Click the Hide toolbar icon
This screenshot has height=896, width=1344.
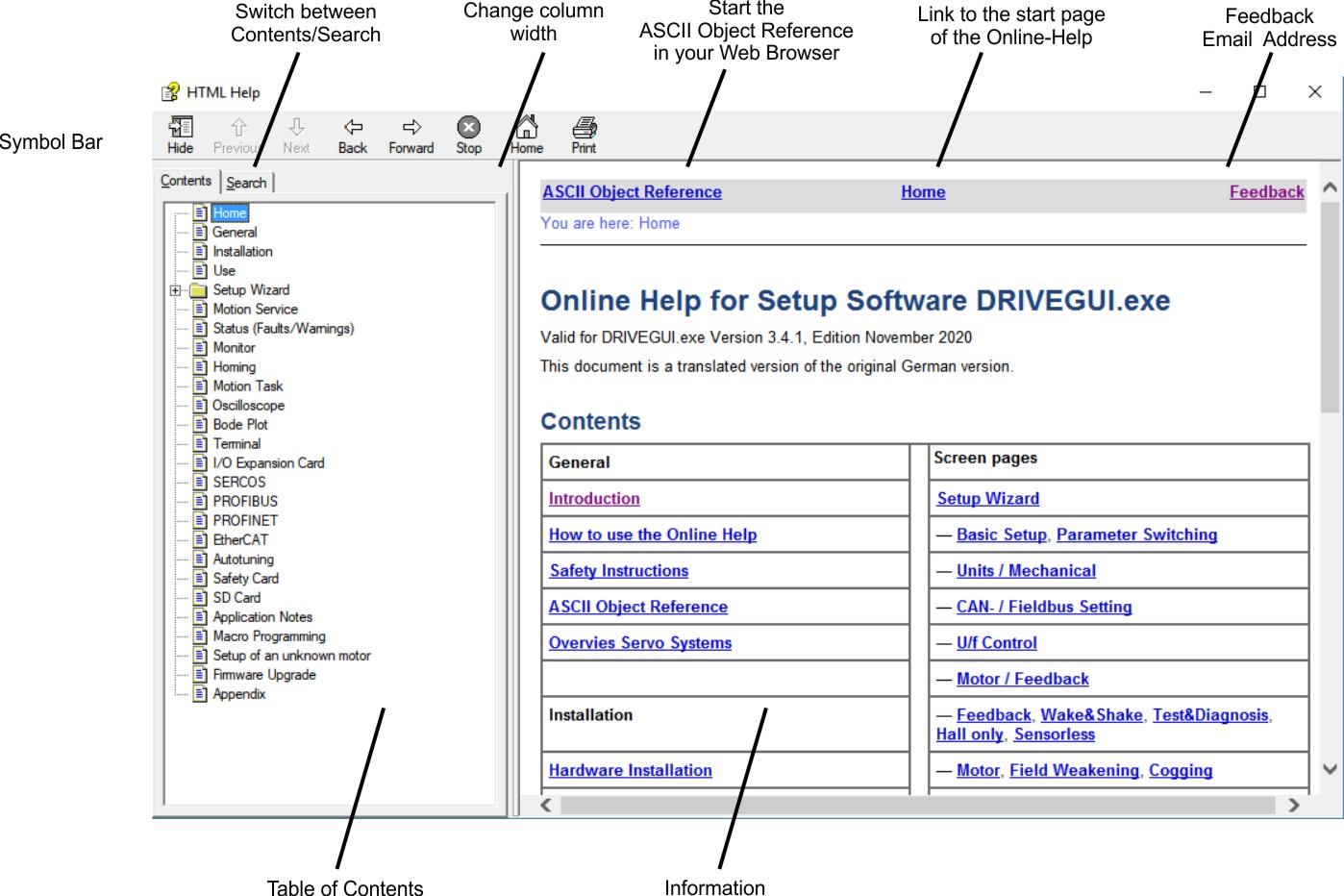(180, 128)
